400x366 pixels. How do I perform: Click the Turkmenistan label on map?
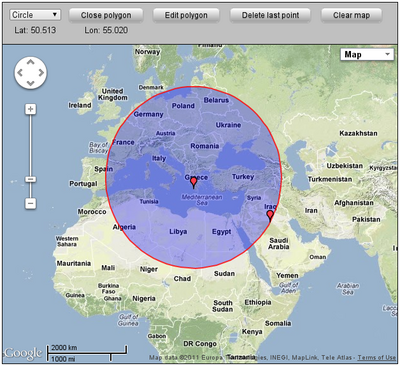[x=330, y=179]
